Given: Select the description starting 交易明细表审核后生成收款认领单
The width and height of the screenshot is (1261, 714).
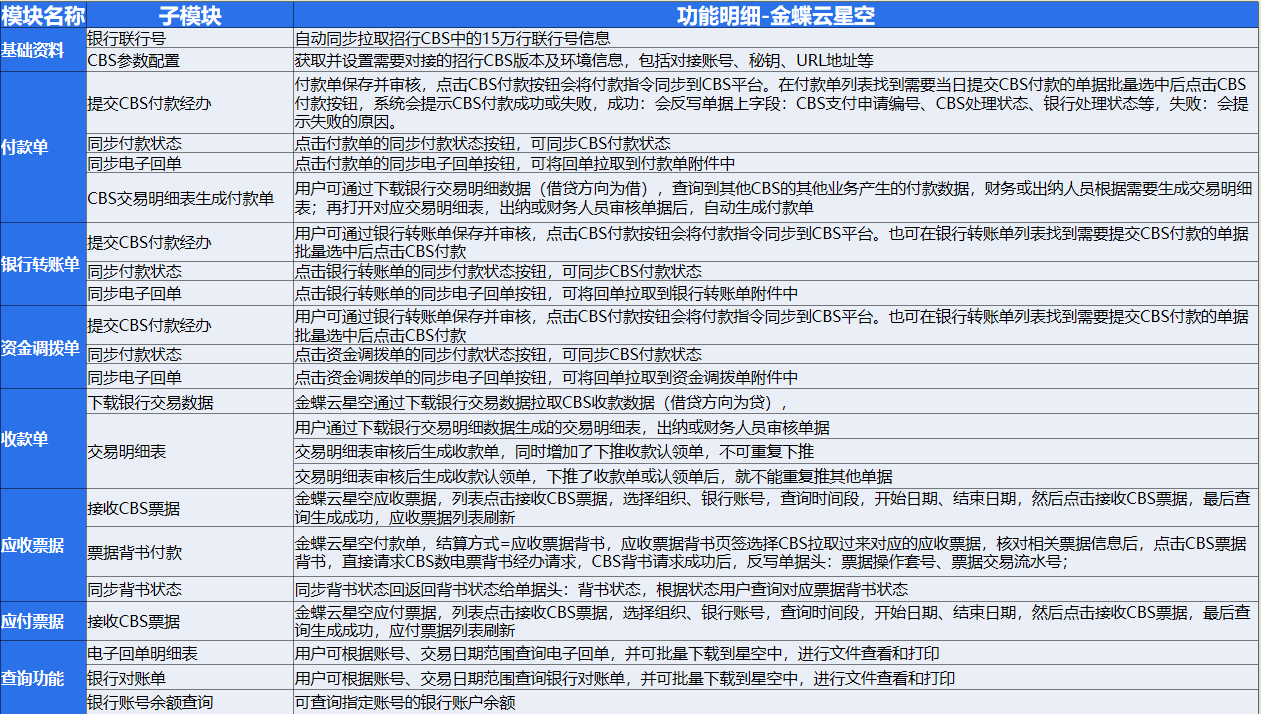Looking at the screenshot, I should tap(776, 476).
